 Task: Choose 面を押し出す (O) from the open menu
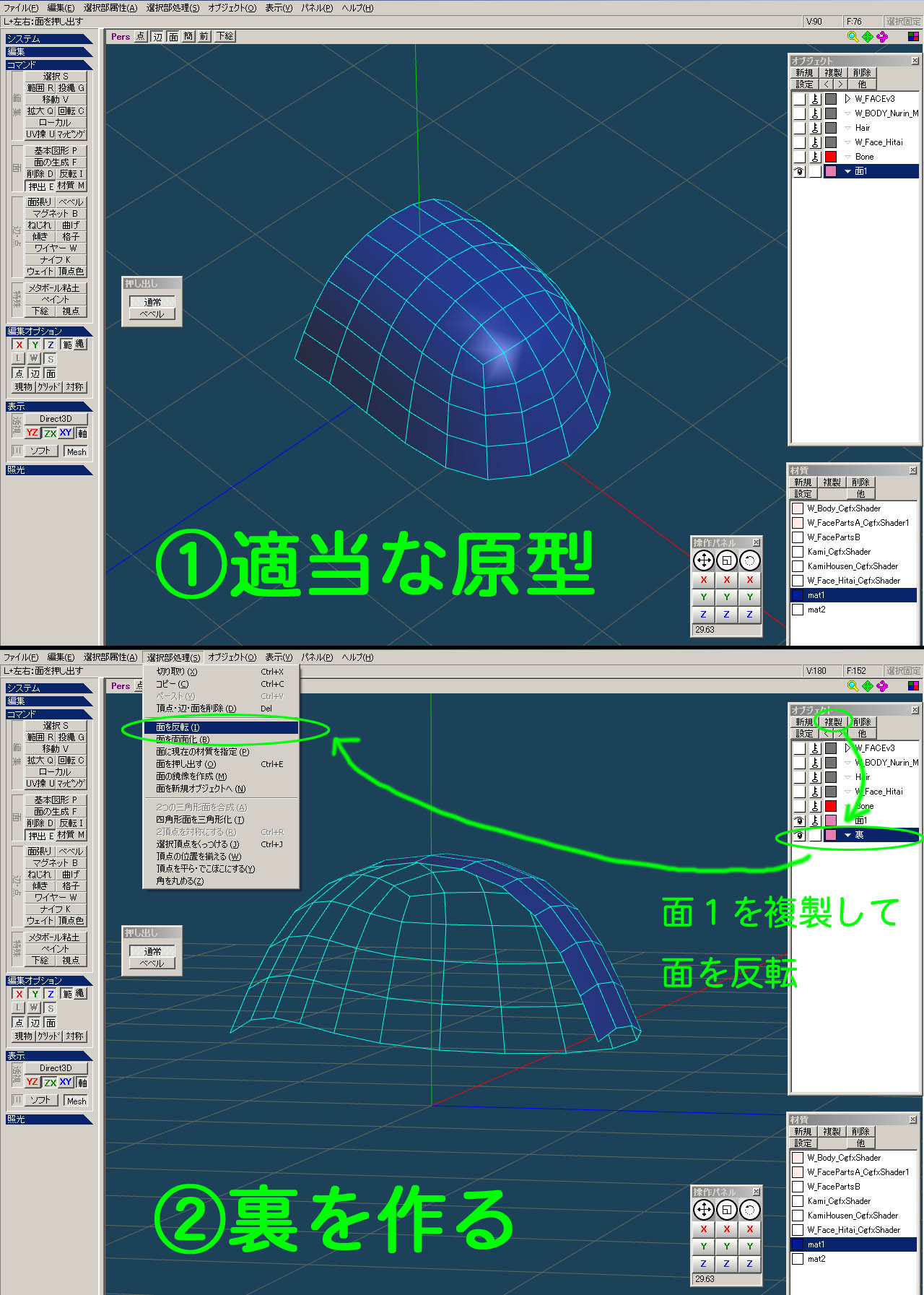tap(221, 764)
